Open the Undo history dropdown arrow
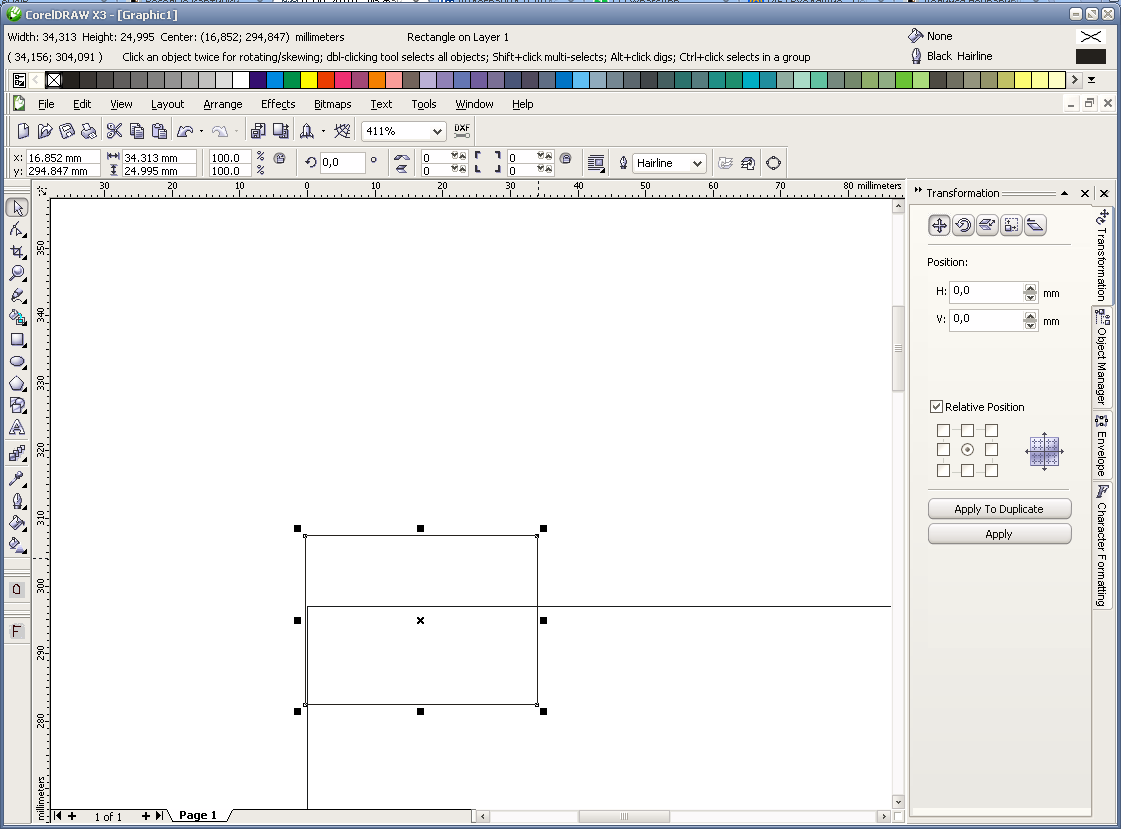 point(202,131)
